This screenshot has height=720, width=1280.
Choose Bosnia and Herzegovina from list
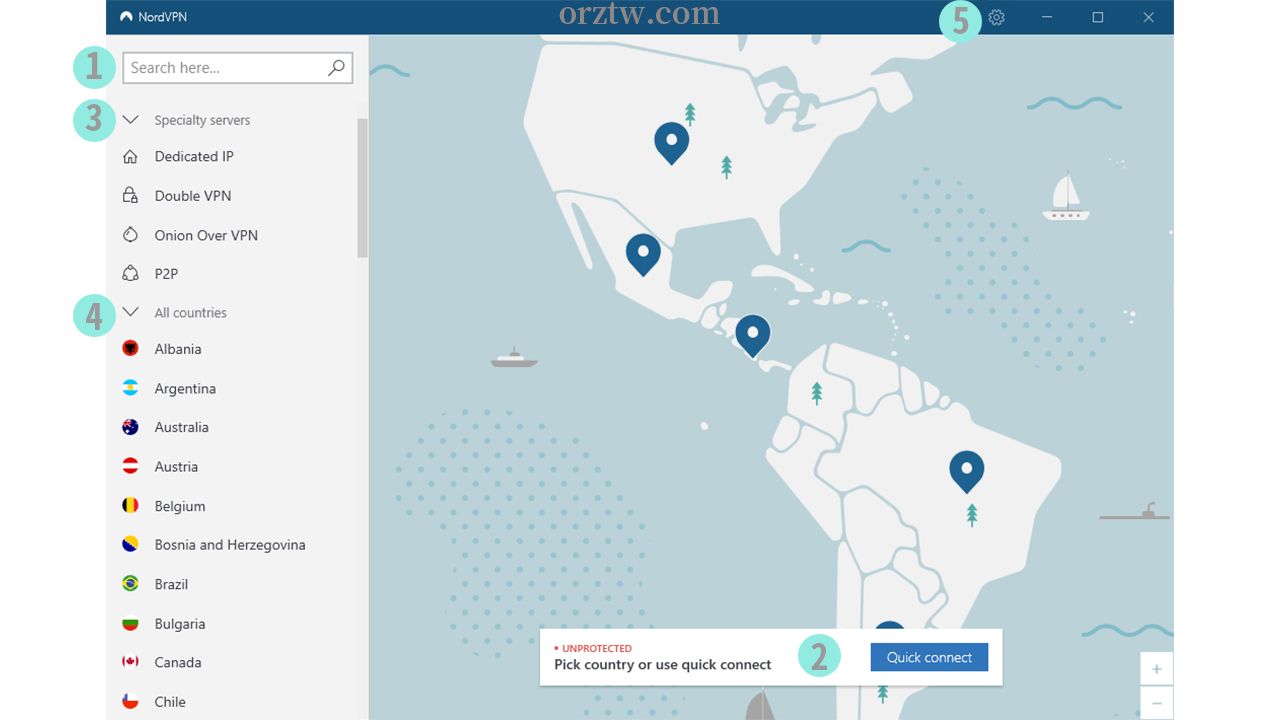[x=231, y=545]
